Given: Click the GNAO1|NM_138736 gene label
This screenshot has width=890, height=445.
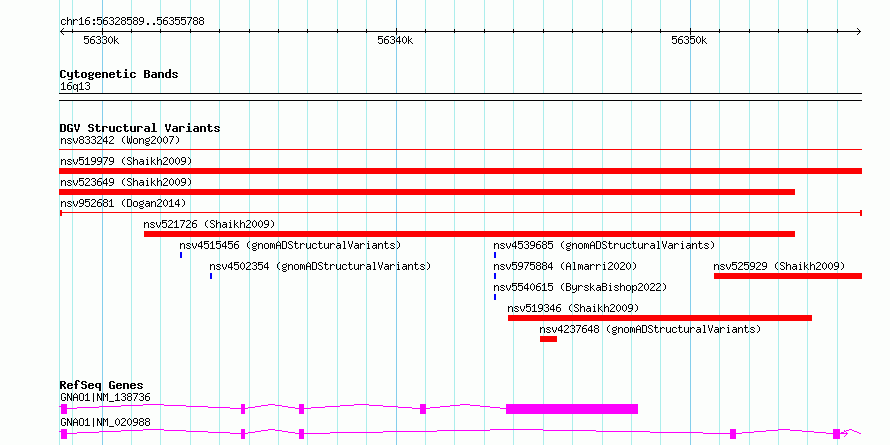Looking at the screenshot, I should (x=106, y=397).
